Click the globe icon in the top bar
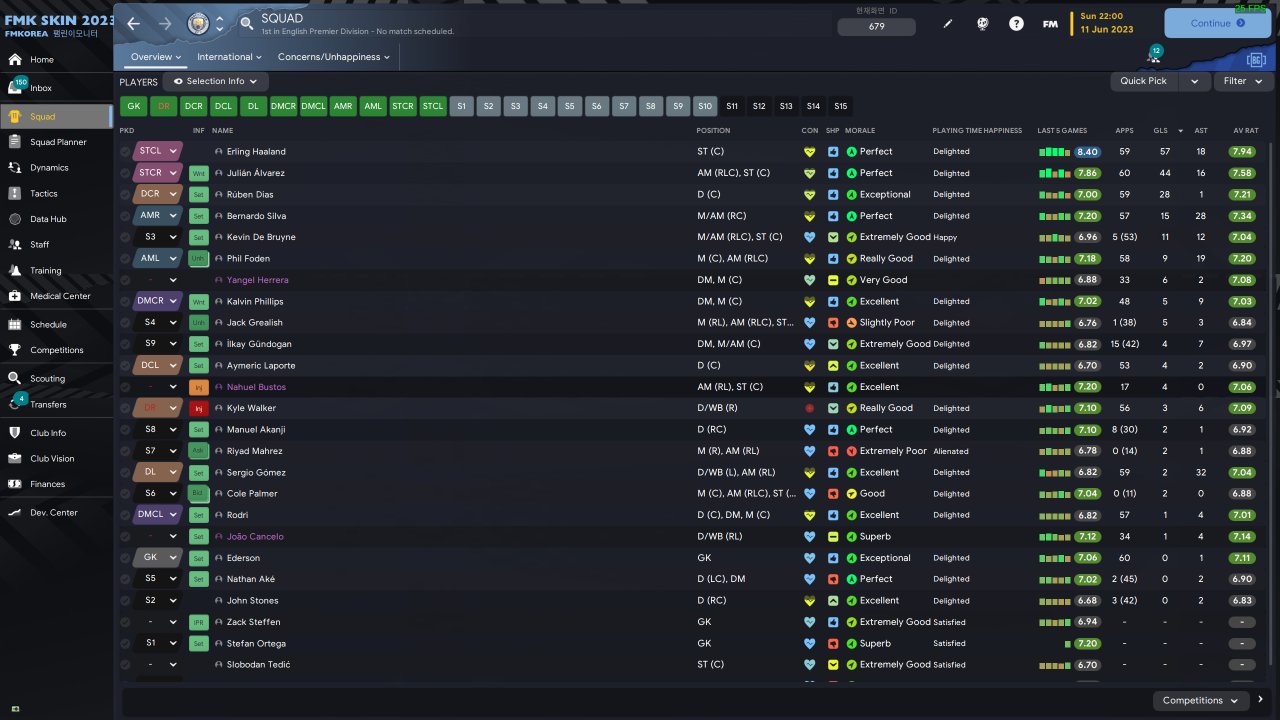The width and height of the screenshot is (1280, 720). [983, 23]
